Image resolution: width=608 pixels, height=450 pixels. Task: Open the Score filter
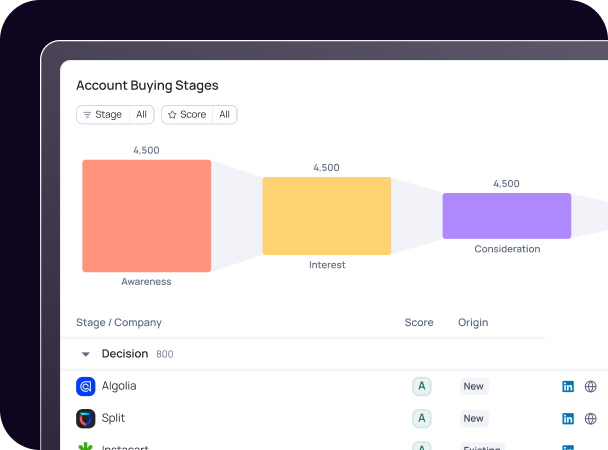point(199,115)
